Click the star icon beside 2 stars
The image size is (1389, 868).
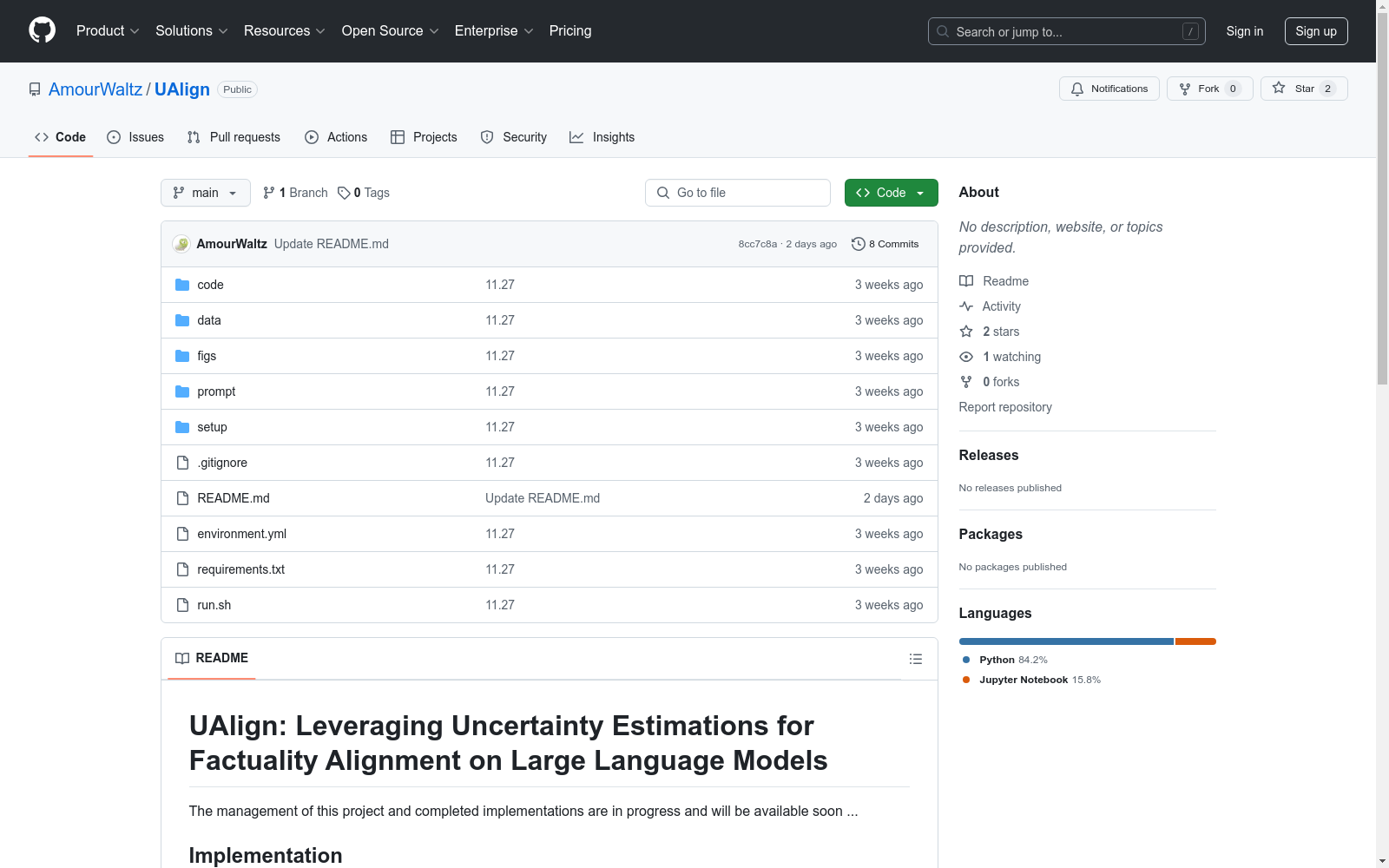966,332
